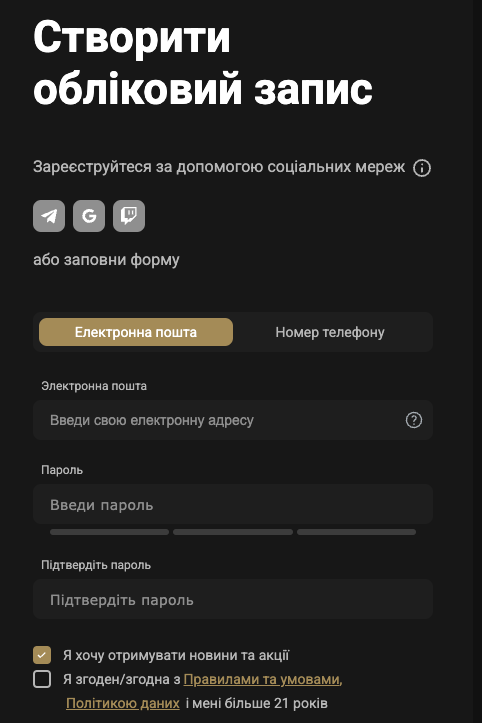The width and height of the screenshot is (482, 723).
Task: Click the last password strength bar segment
Action: tap(357, 532)
